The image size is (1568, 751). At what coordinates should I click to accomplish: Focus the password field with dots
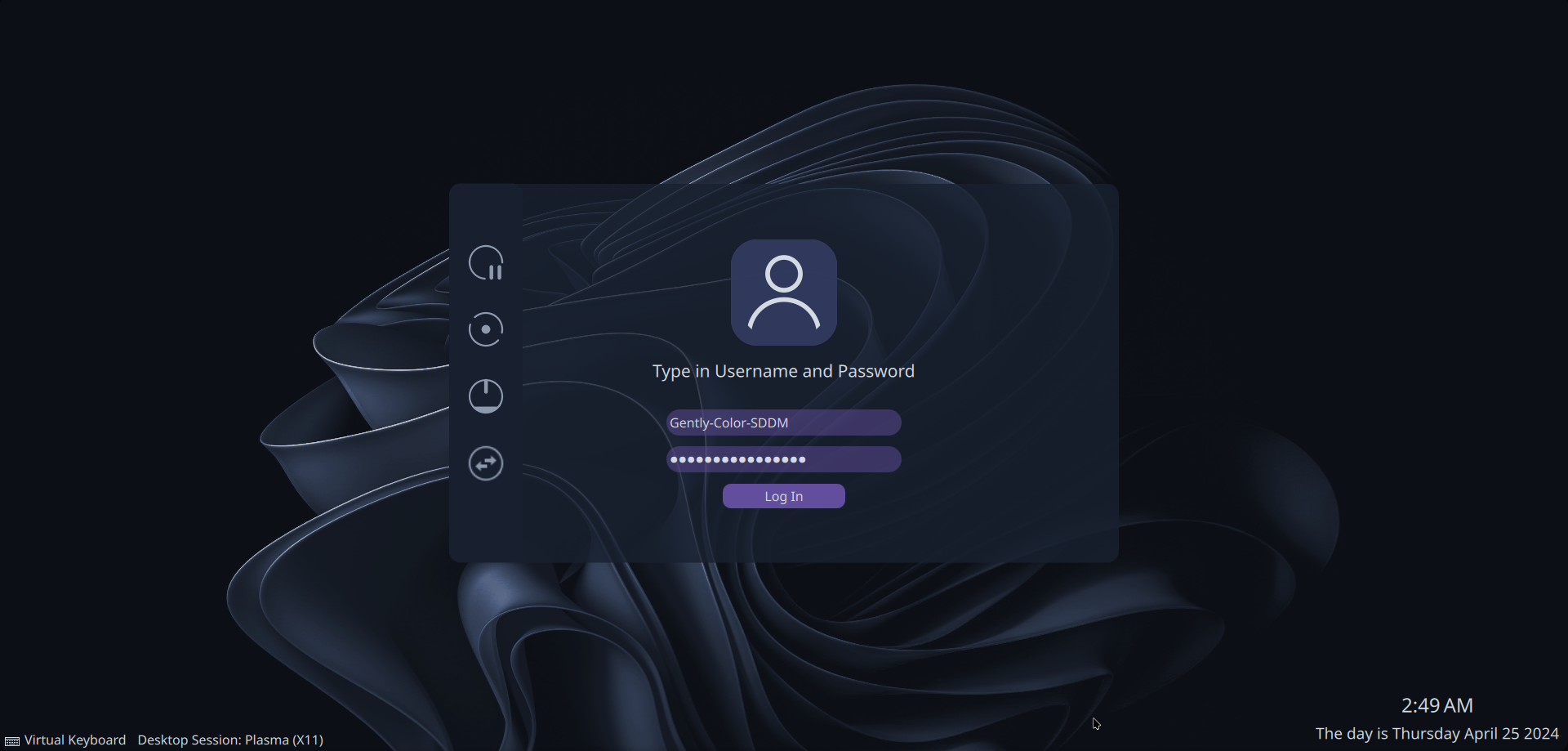point(784,459)
